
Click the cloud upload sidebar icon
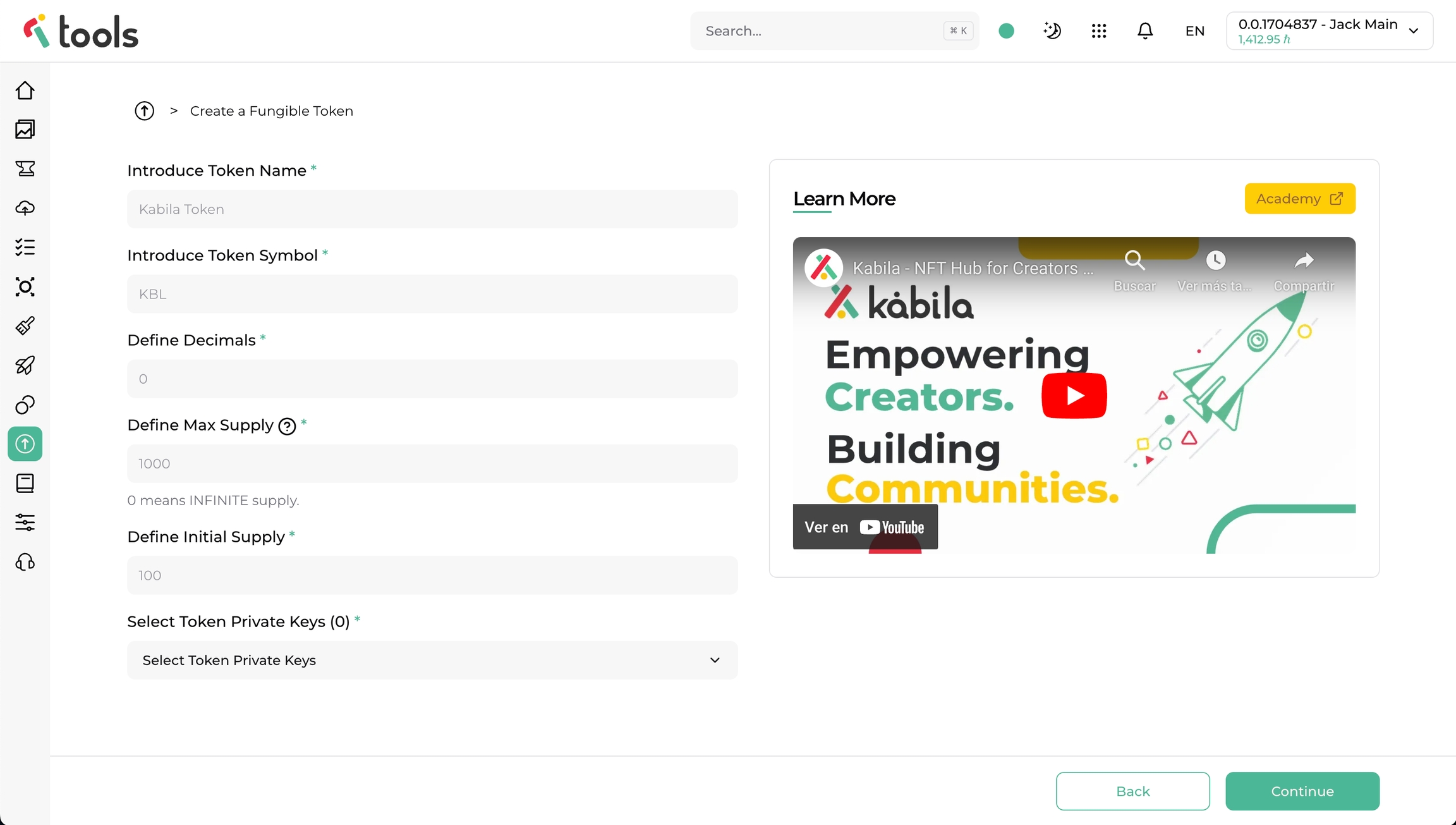click(25, 208)
